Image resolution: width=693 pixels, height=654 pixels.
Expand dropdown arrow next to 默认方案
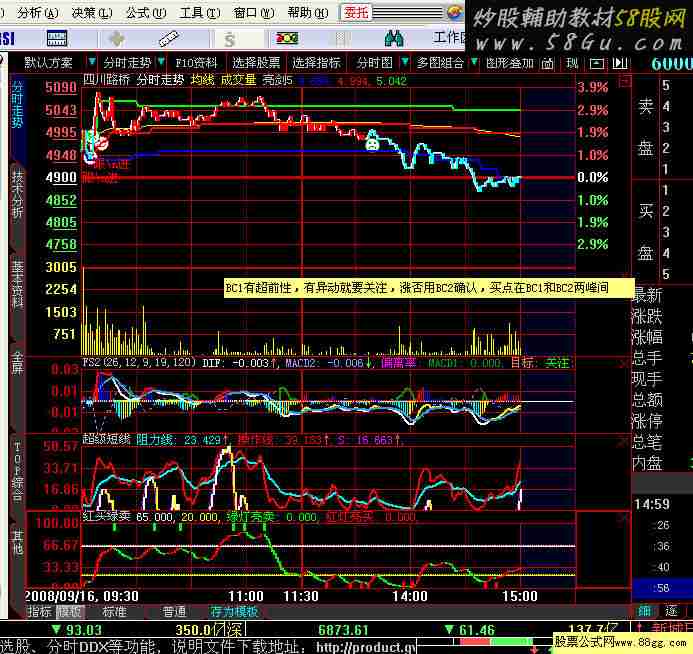(91, 62)
